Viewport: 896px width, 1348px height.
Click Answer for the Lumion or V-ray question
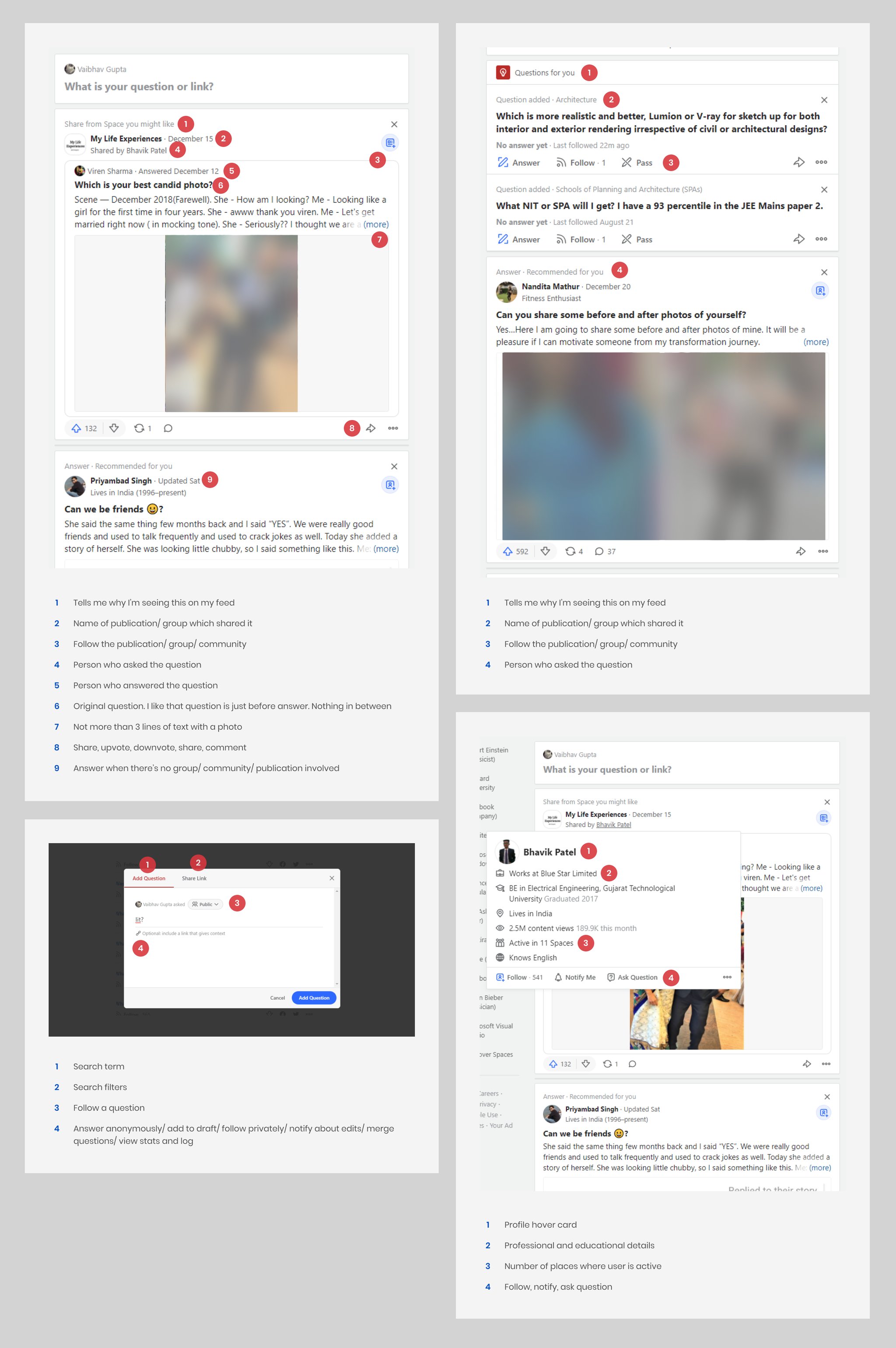[x=518, y=163]
